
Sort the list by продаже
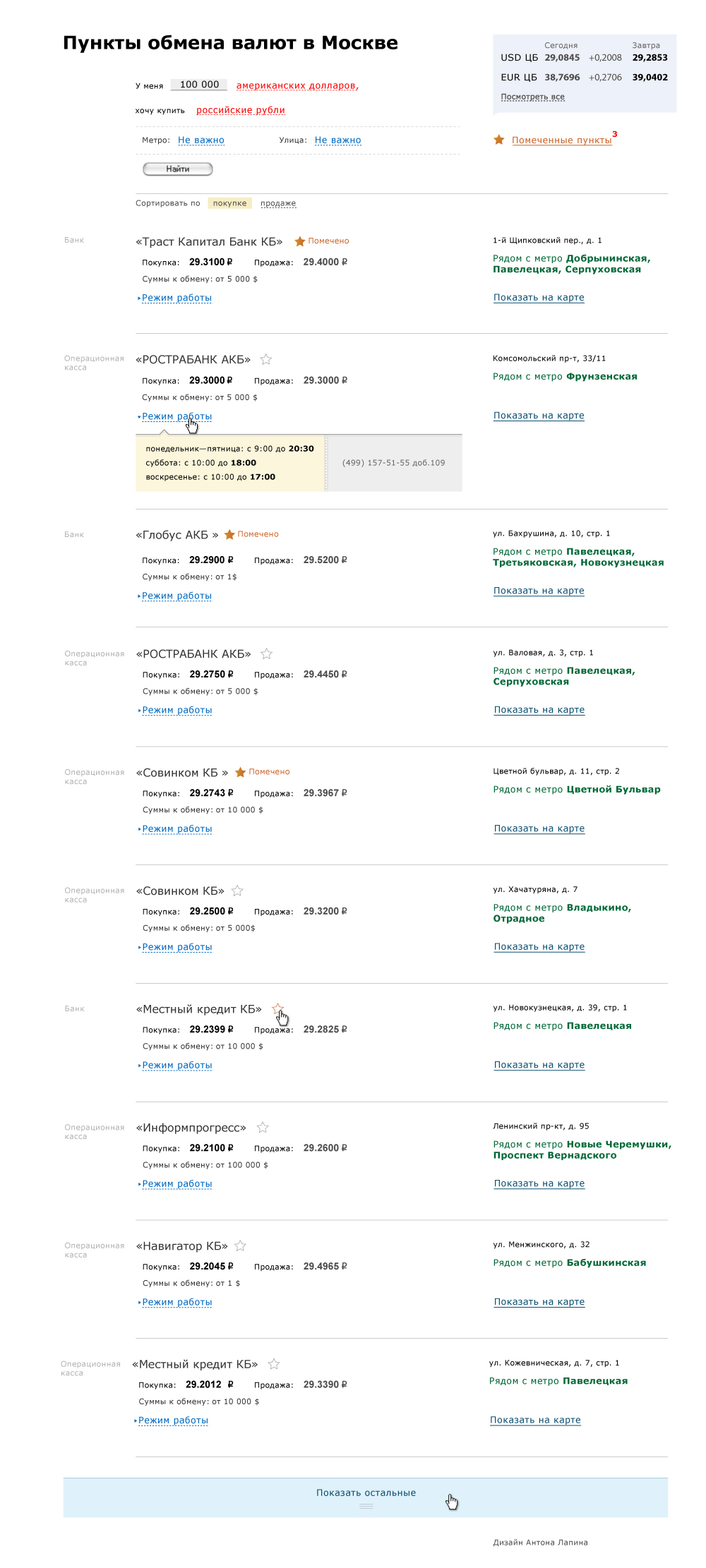278,203
